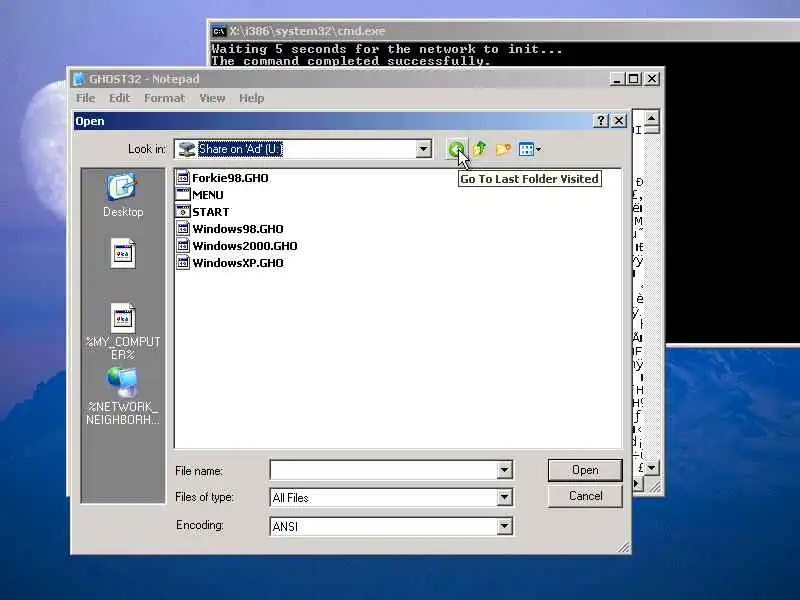Select the Windows2000.GHO file icon
Viewport: 800px width, 600px height.
click(x=183, y=245)
